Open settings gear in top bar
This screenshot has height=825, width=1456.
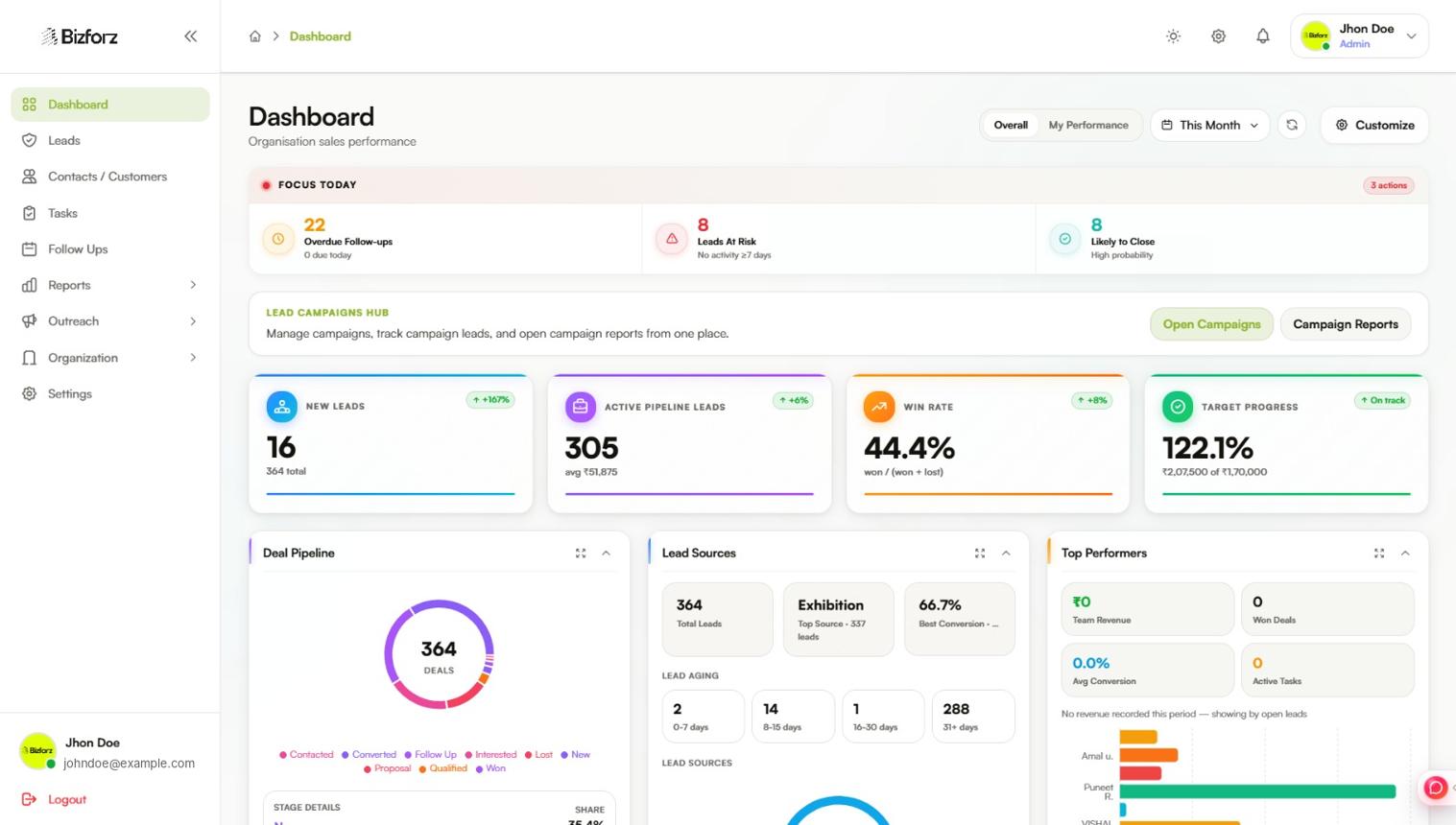click(x=1218, y=36)
